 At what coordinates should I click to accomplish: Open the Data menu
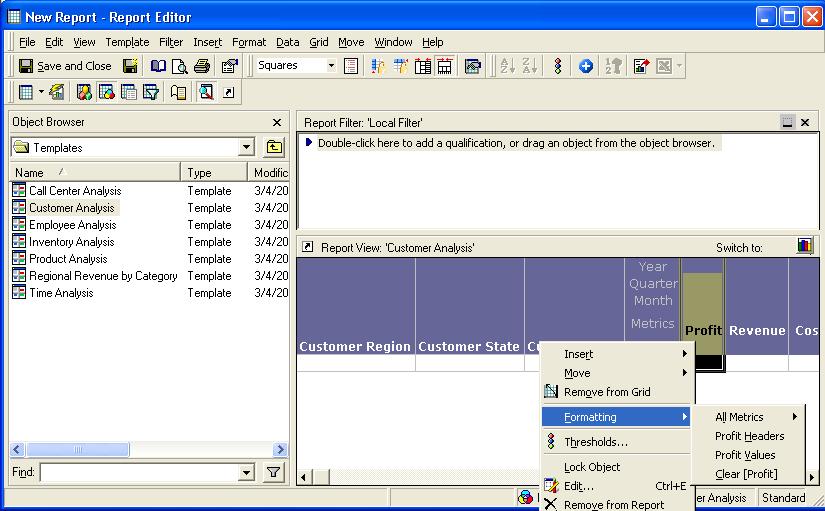[x=287, y=42]
